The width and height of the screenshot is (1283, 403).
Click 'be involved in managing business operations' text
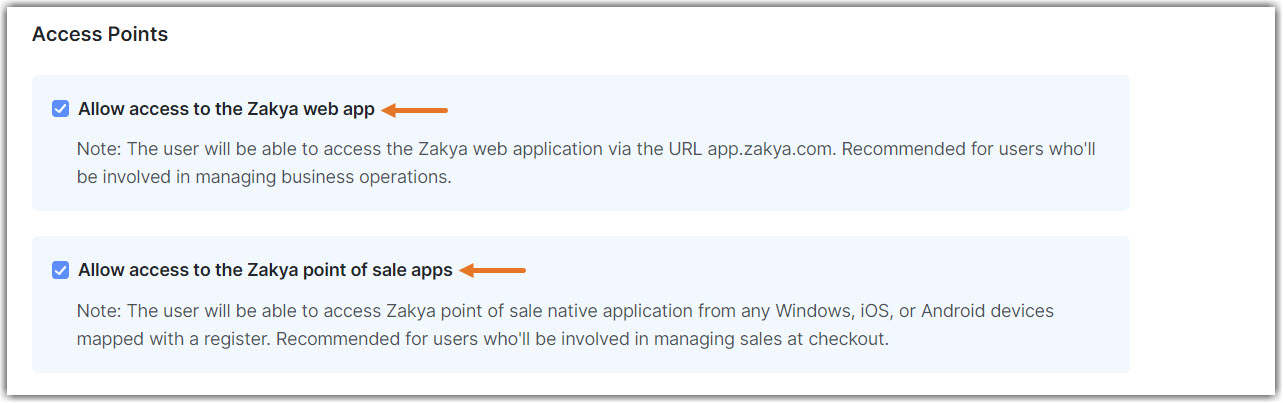click(264, 178)
